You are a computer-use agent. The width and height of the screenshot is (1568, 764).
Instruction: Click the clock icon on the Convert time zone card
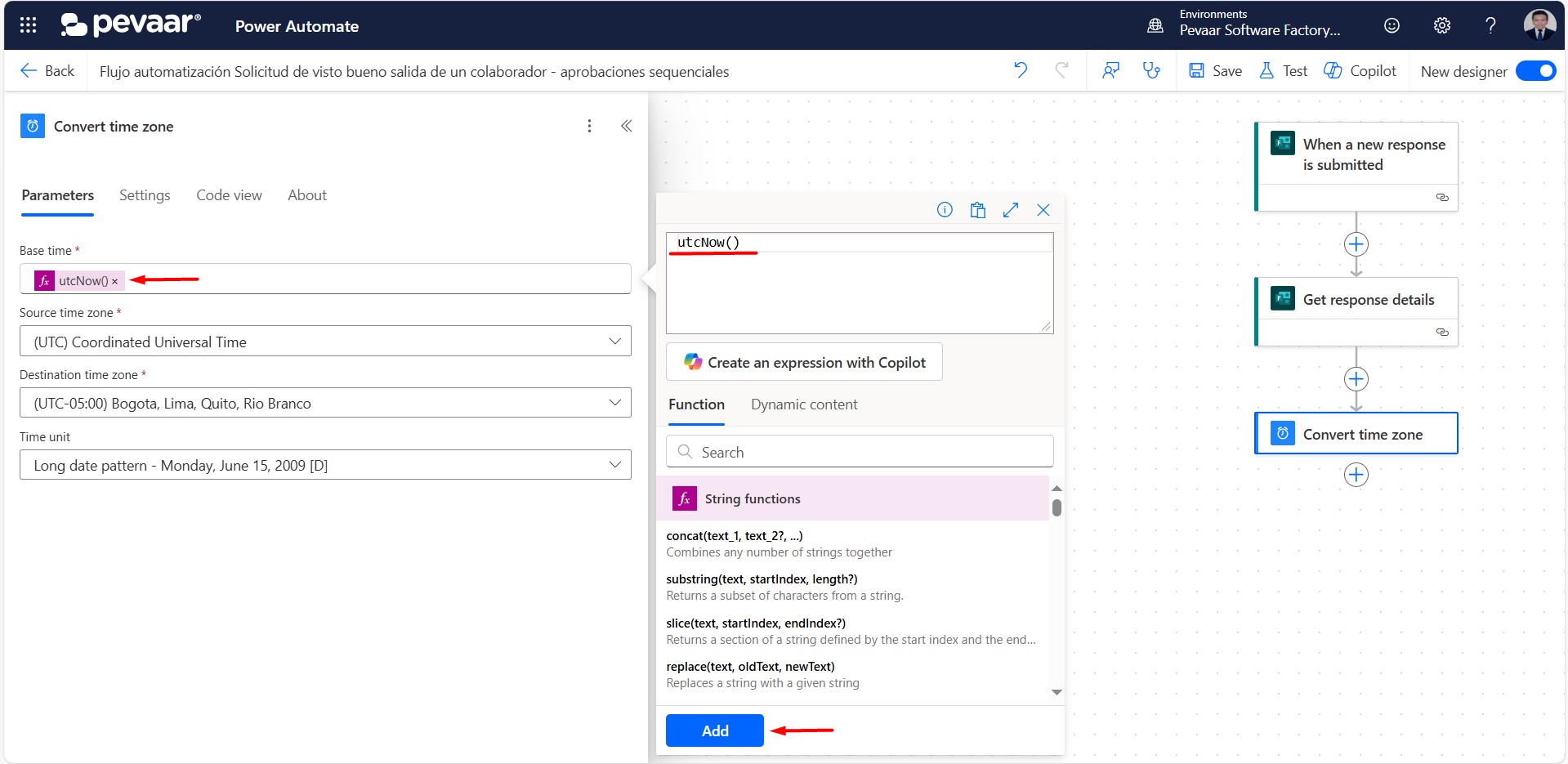[x=1283, y=433]
